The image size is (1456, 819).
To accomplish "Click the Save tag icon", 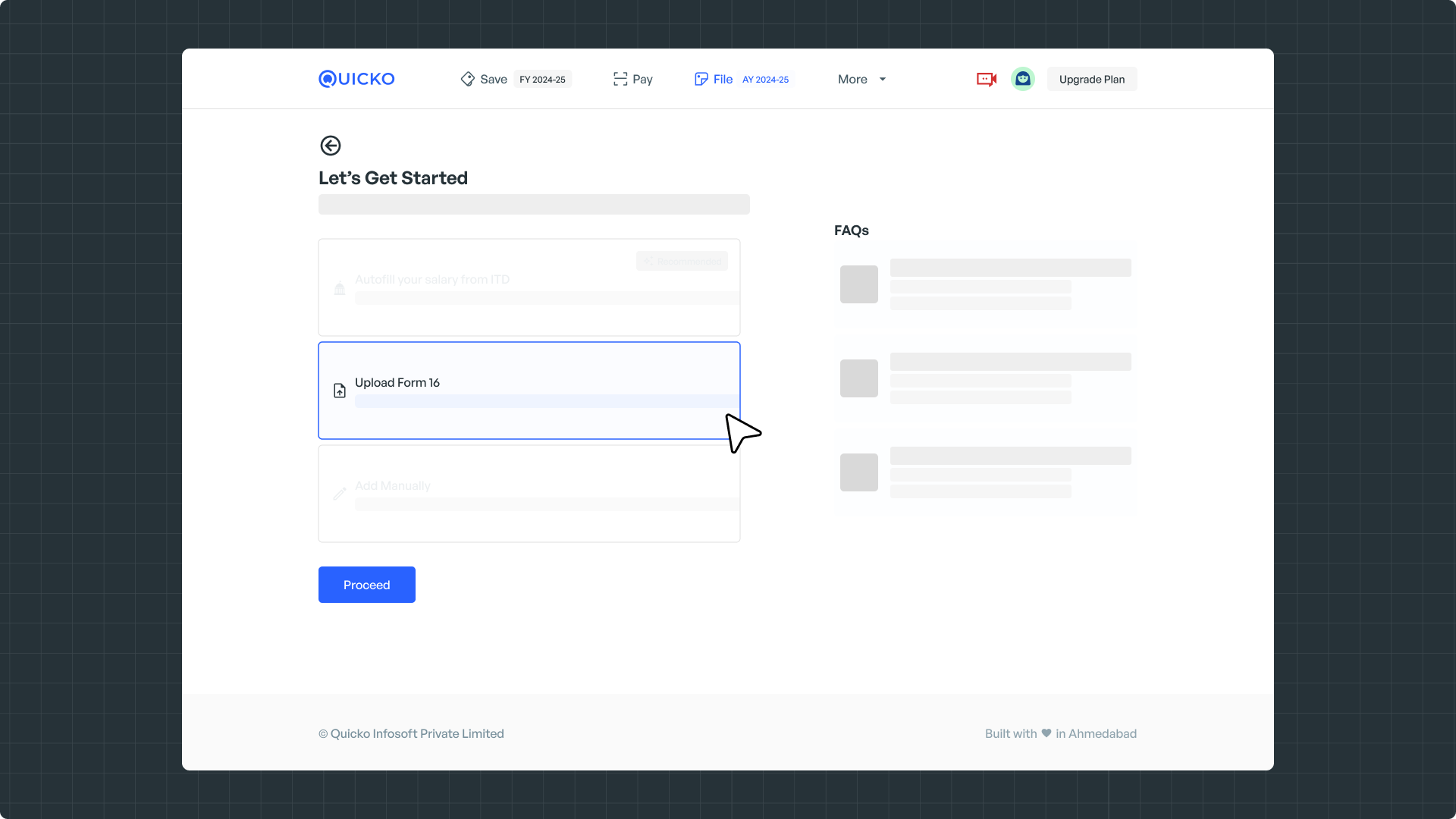I will pyautogui.click(x=467, y=79).
